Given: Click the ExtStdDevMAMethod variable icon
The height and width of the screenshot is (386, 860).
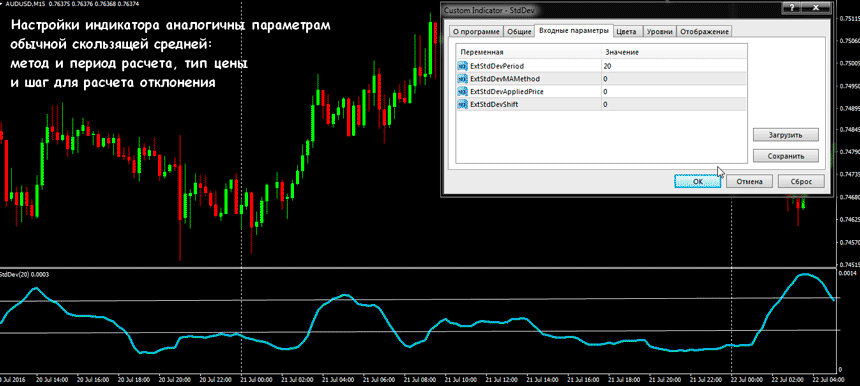Looking at the screenshot, I should tap(461, 78).
